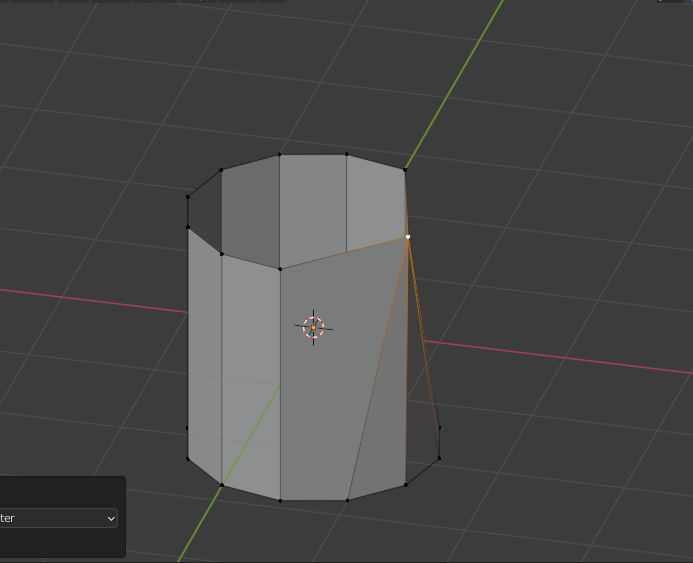Screen dimensions: 693x563
Task: Open the dropdown ending in "ter"
Action: click(x=58, y=518)
